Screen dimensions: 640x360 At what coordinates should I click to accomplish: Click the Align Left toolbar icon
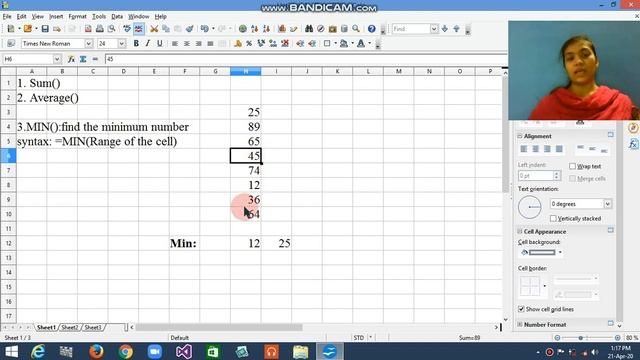coord(175,43)
